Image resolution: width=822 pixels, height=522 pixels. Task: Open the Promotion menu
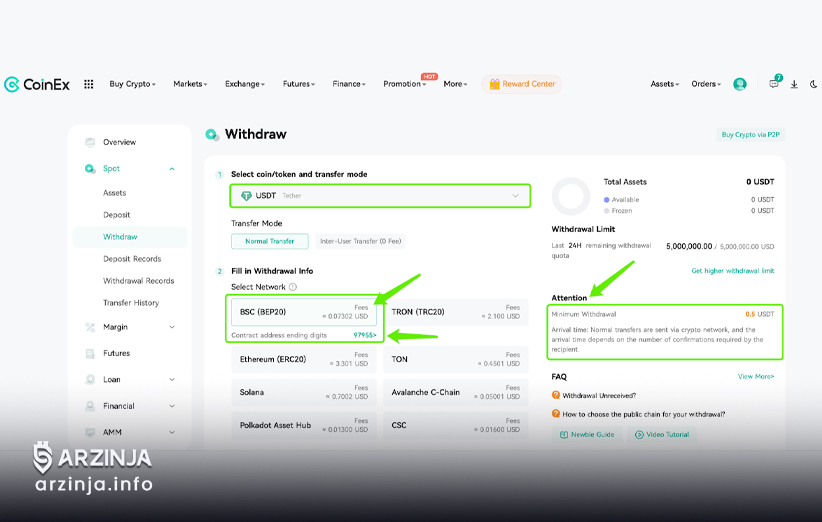tap(404, 84)
